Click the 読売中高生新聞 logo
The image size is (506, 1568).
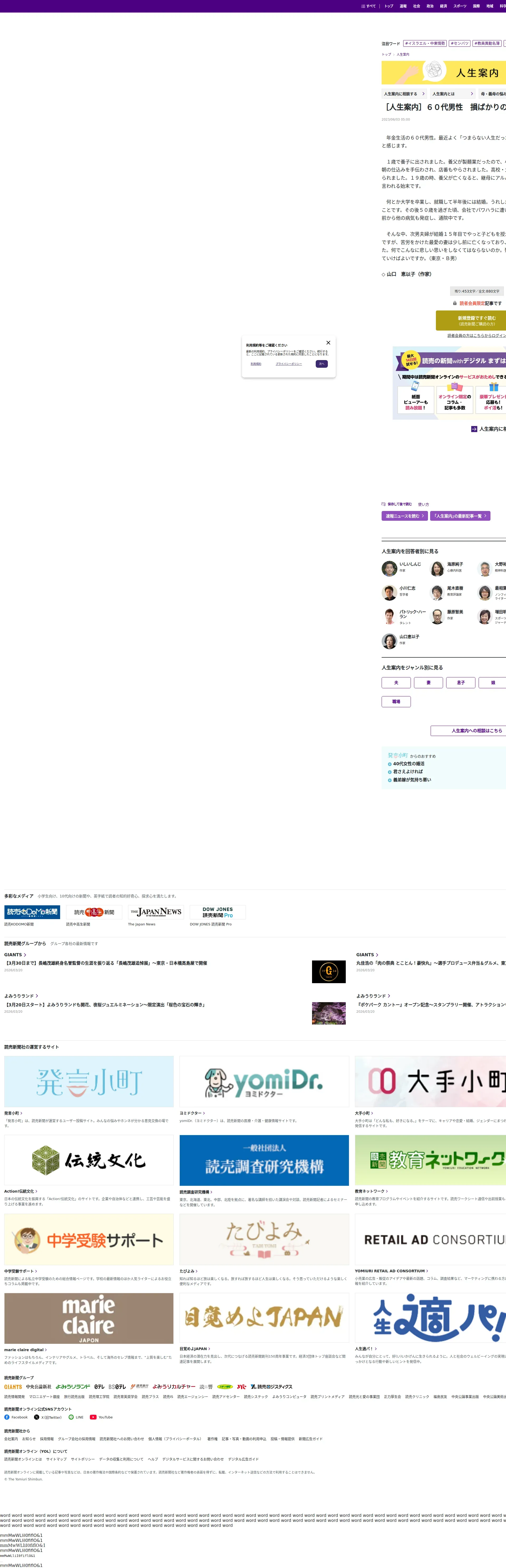click(x=94, y=912)
